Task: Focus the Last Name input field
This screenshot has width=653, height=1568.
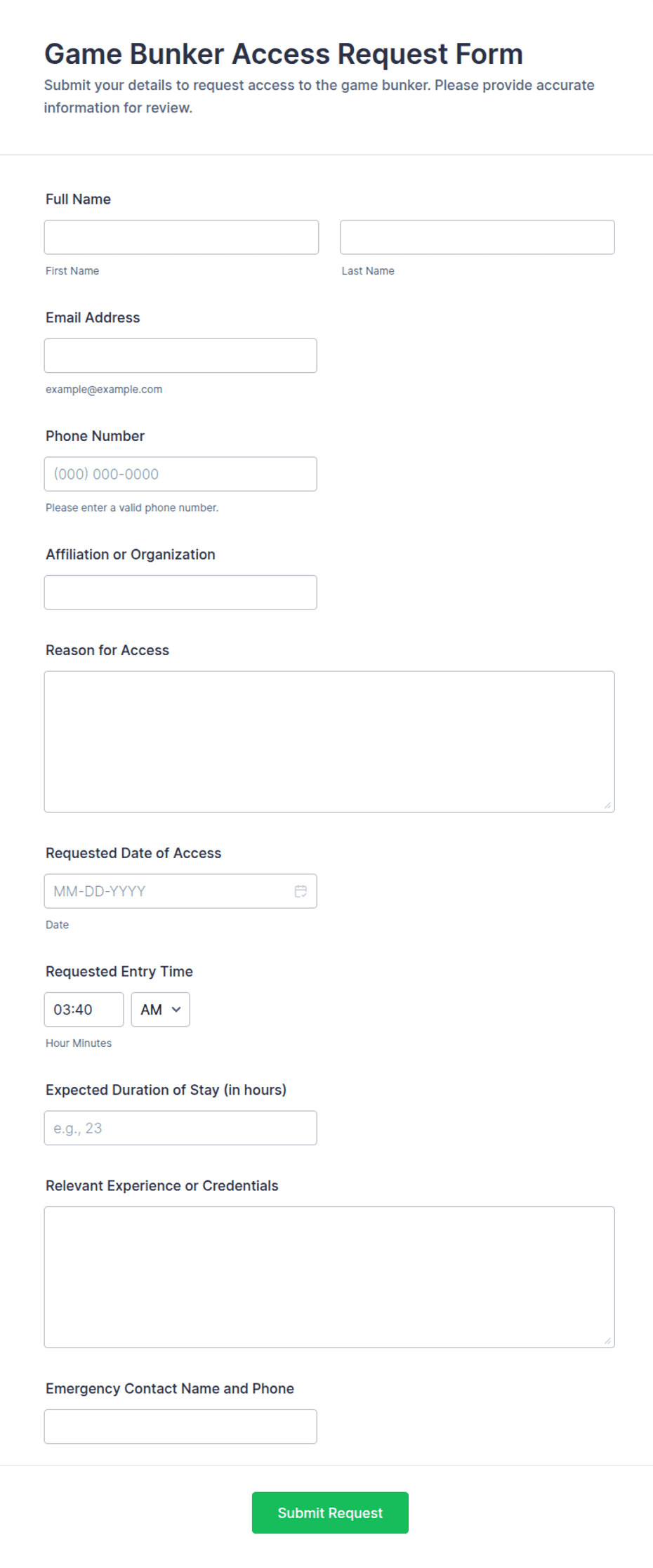Action: [x=477, y=237]
